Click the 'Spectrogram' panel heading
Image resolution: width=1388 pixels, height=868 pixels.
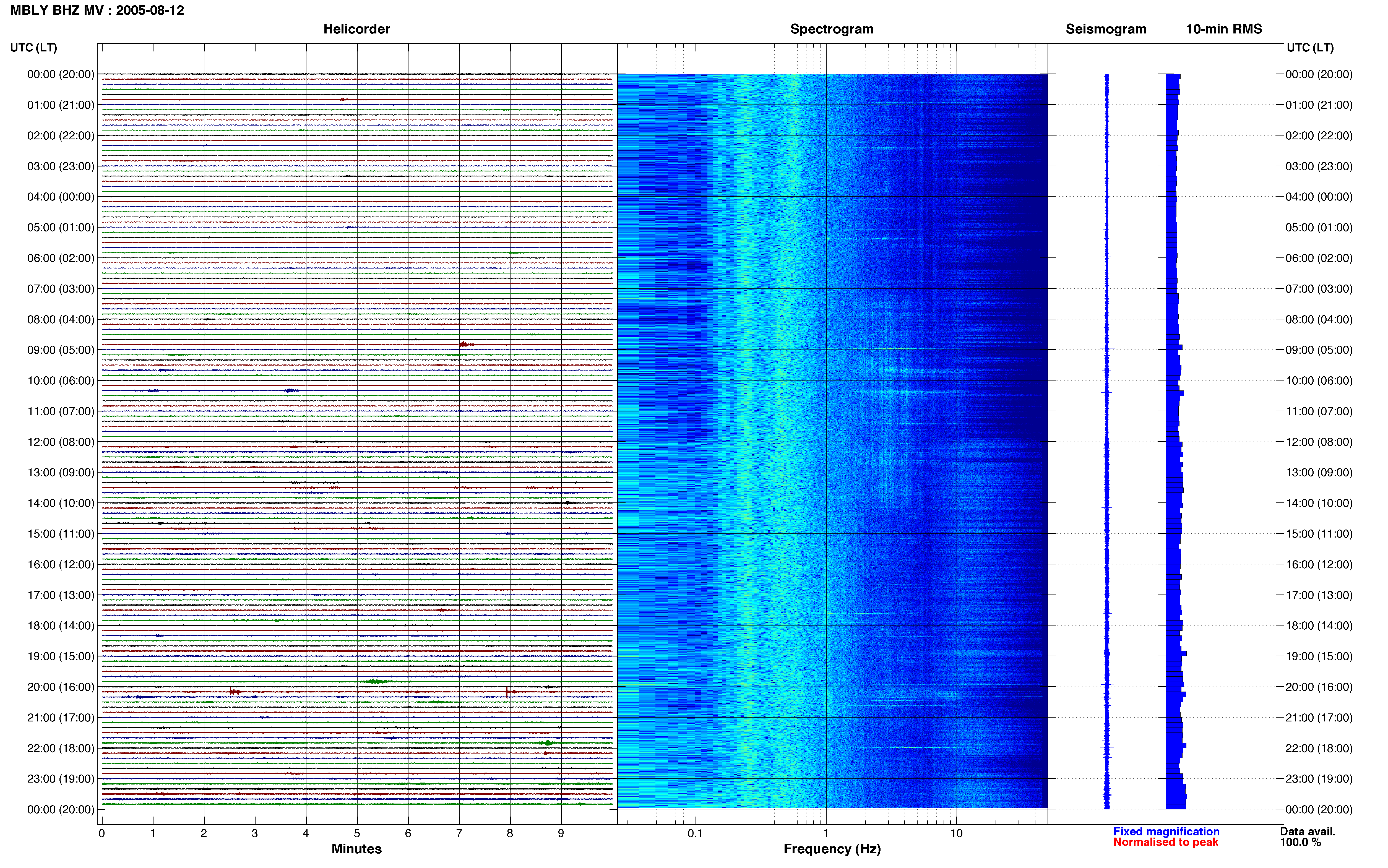pyautogui.click(x=832, y=29)
